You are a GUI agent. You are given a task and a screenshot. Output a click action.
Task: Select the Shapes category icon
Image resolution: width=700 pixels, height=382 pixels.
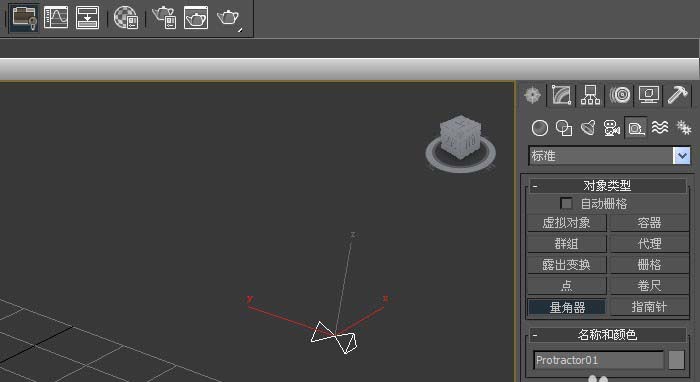point(564,128)
